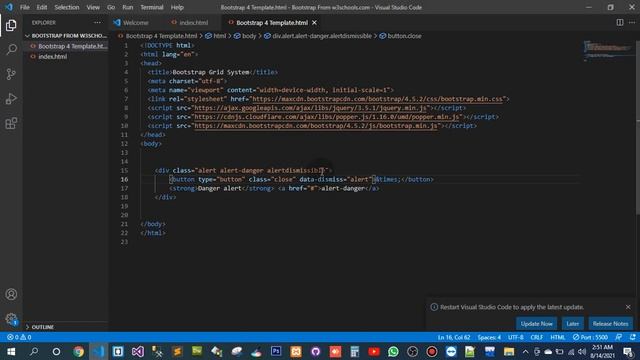Open the Run menu

click(x=127, y=7)
